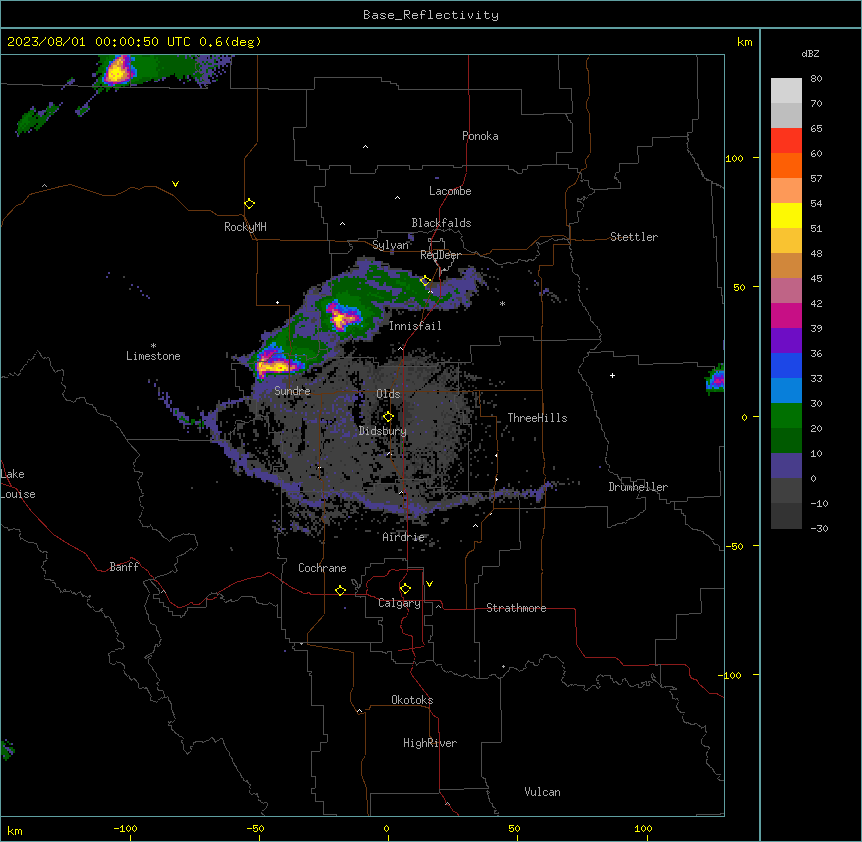Click the white 70-80 dBZ legend swatch
Viewport: 862px width, 842px height.
pos(786,91)
